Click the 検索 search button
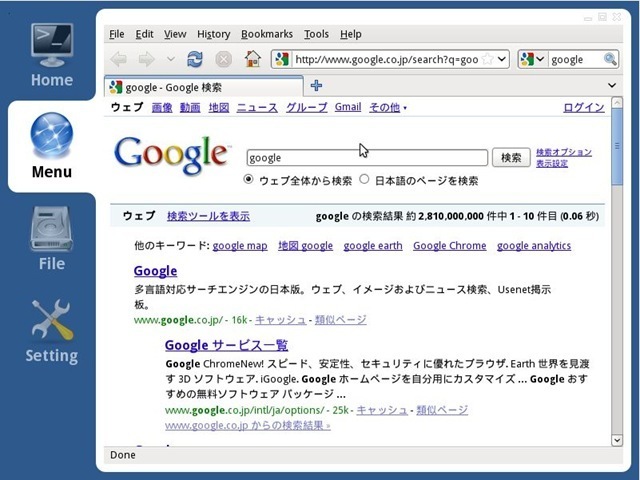This screenshot has height=480, width=640. tap(511, 158)
